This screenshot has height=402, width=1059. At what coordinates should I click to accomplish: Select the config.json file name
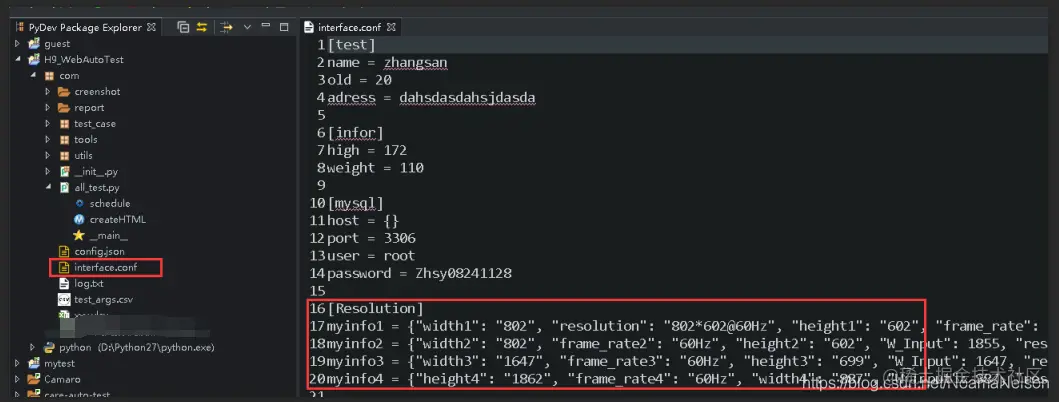99,251
